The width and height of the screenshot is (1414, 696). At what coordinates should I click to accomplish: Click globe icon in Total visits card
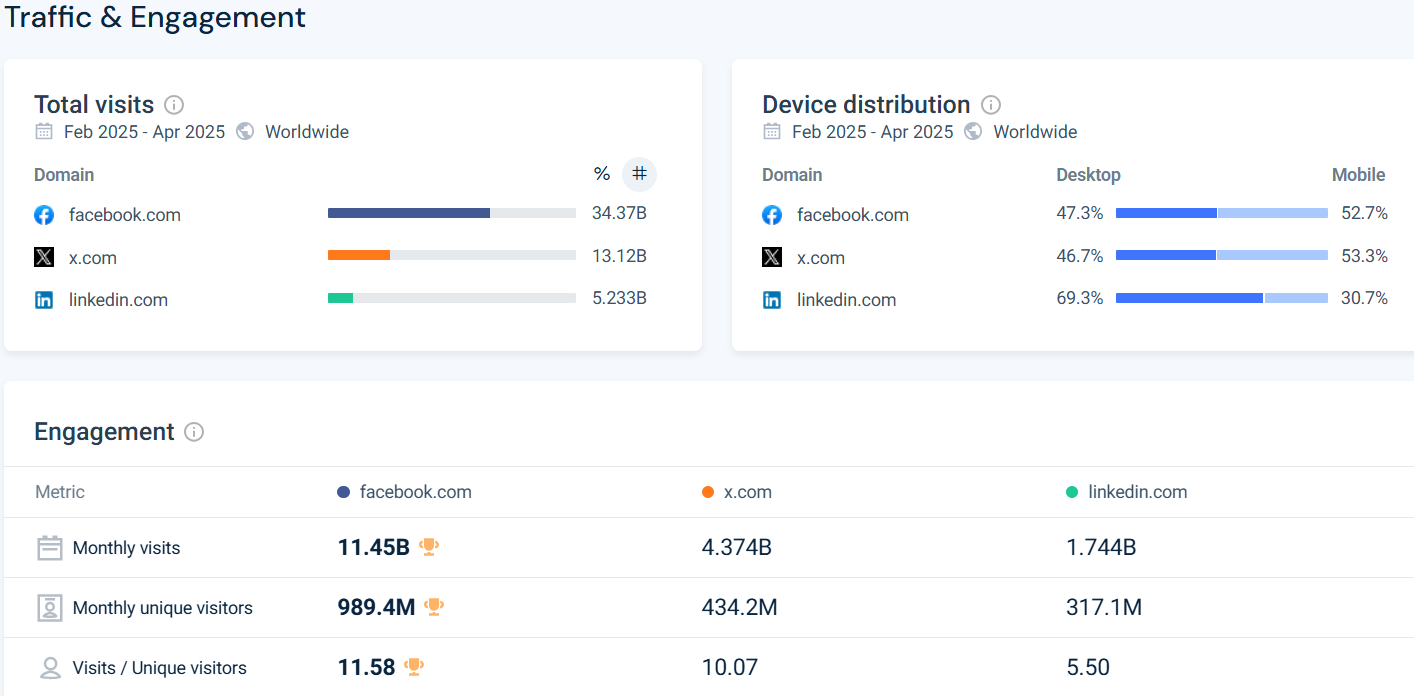click(x=245, y=132)
